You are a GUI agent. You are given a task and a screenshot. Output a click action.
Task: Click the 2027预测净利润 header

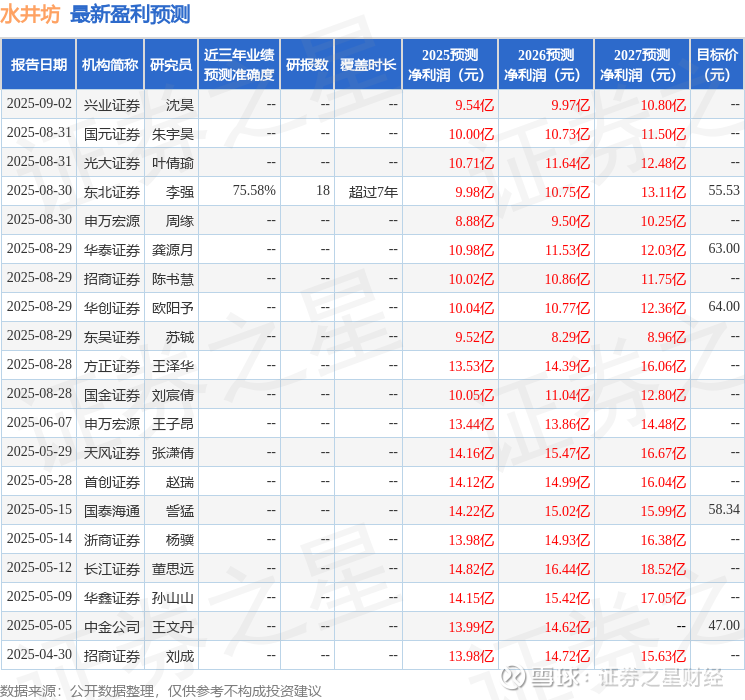pyautogui.click(x=642, y=65)
